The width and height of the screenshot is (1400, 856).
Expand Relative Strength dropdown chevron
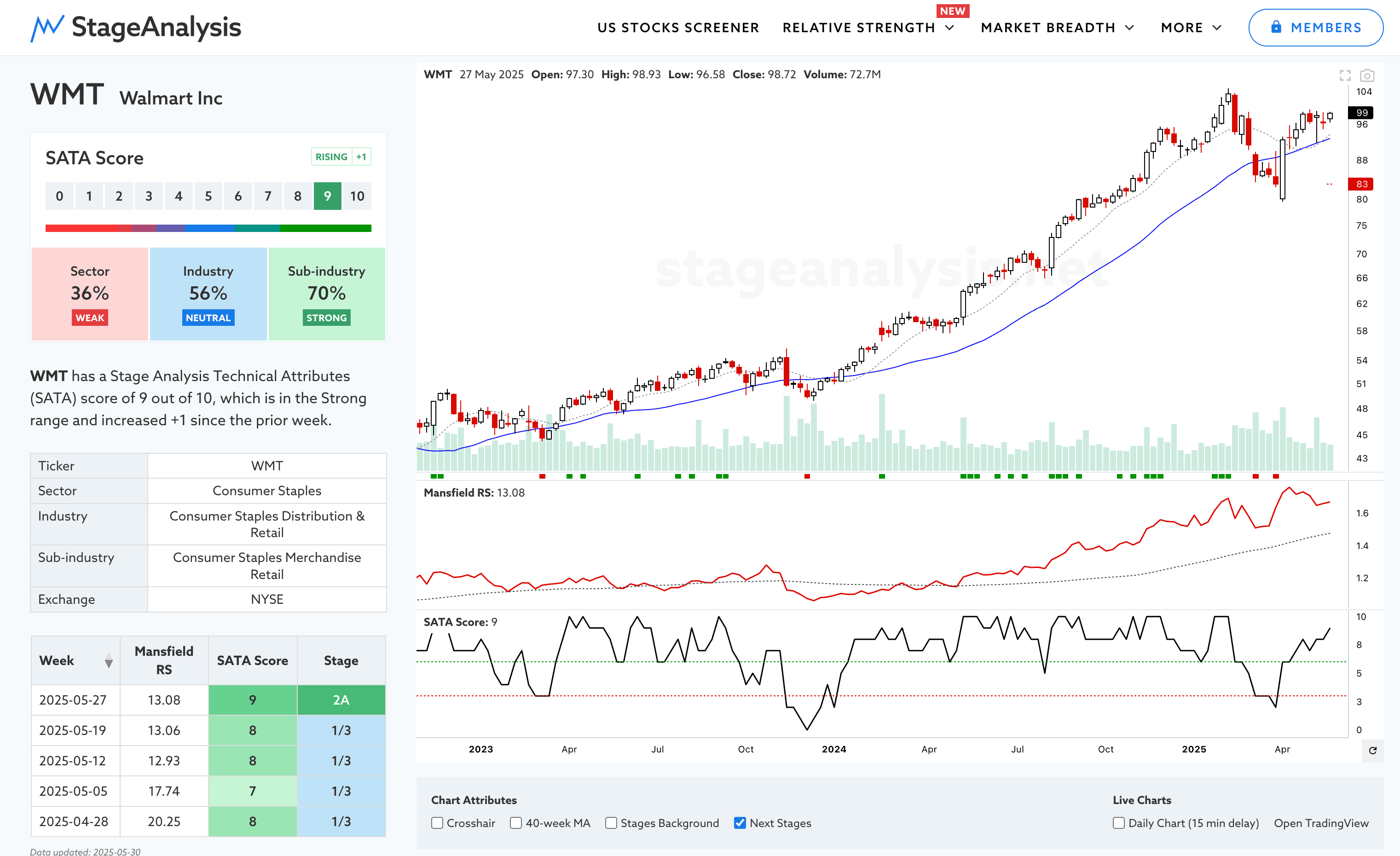click(949, 28)
